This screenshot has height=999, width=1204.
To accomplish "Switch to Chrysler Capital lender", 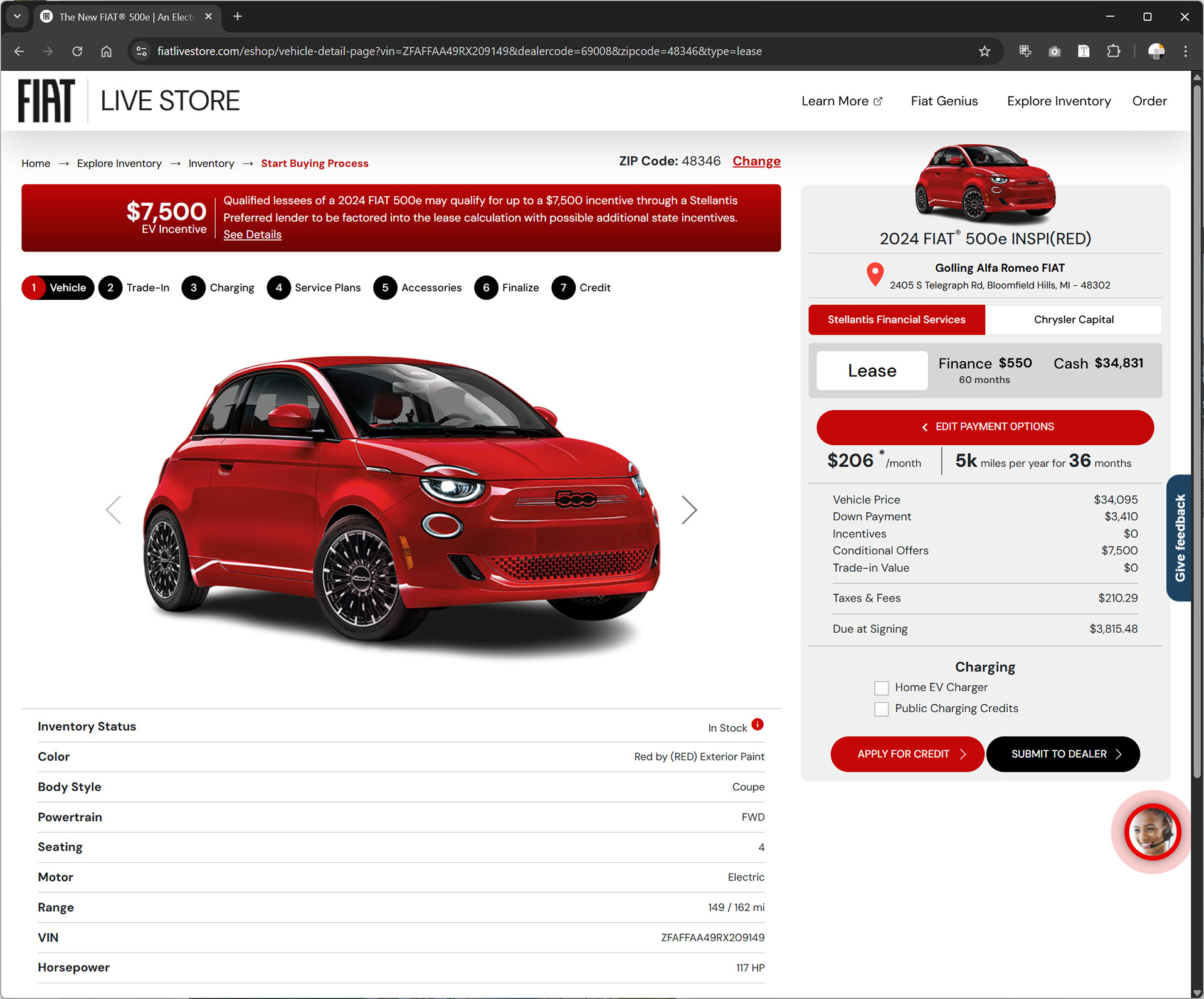I will [1074, 320].
